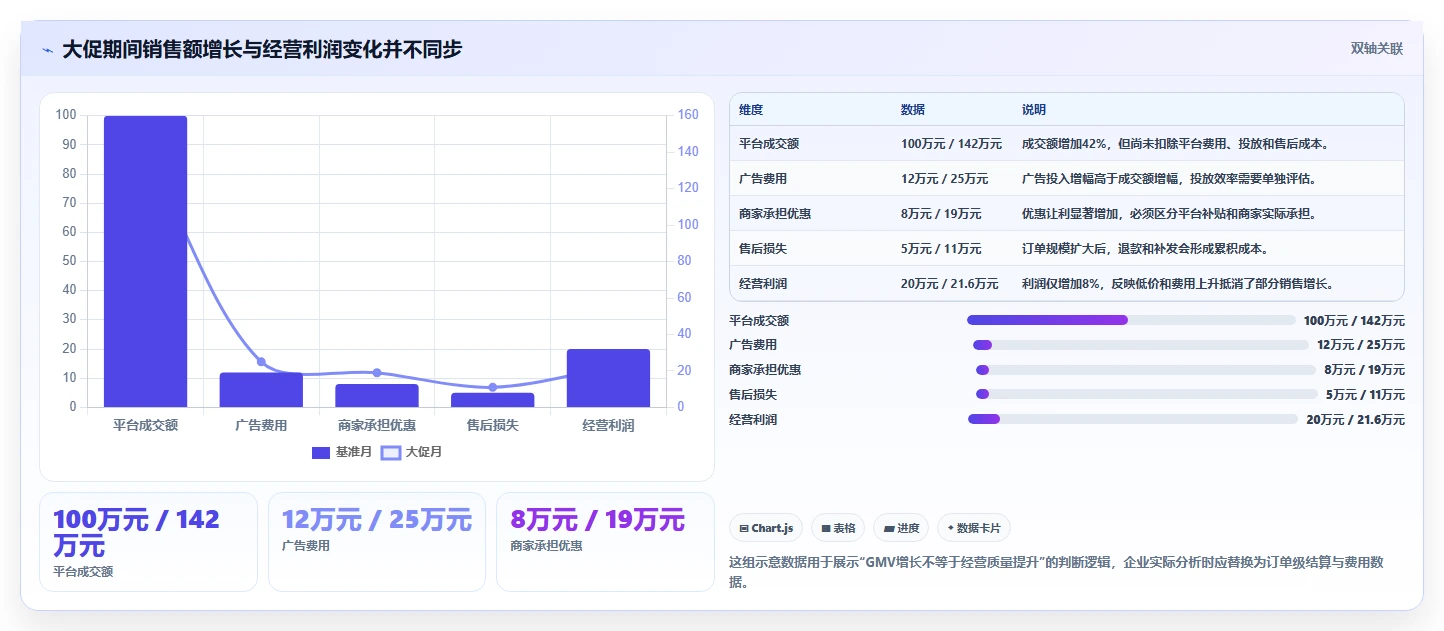1444x631 pixels.
Task: Click the footnote text about GMV增长
Action: pyautogui.click(x=1057, y=572)
